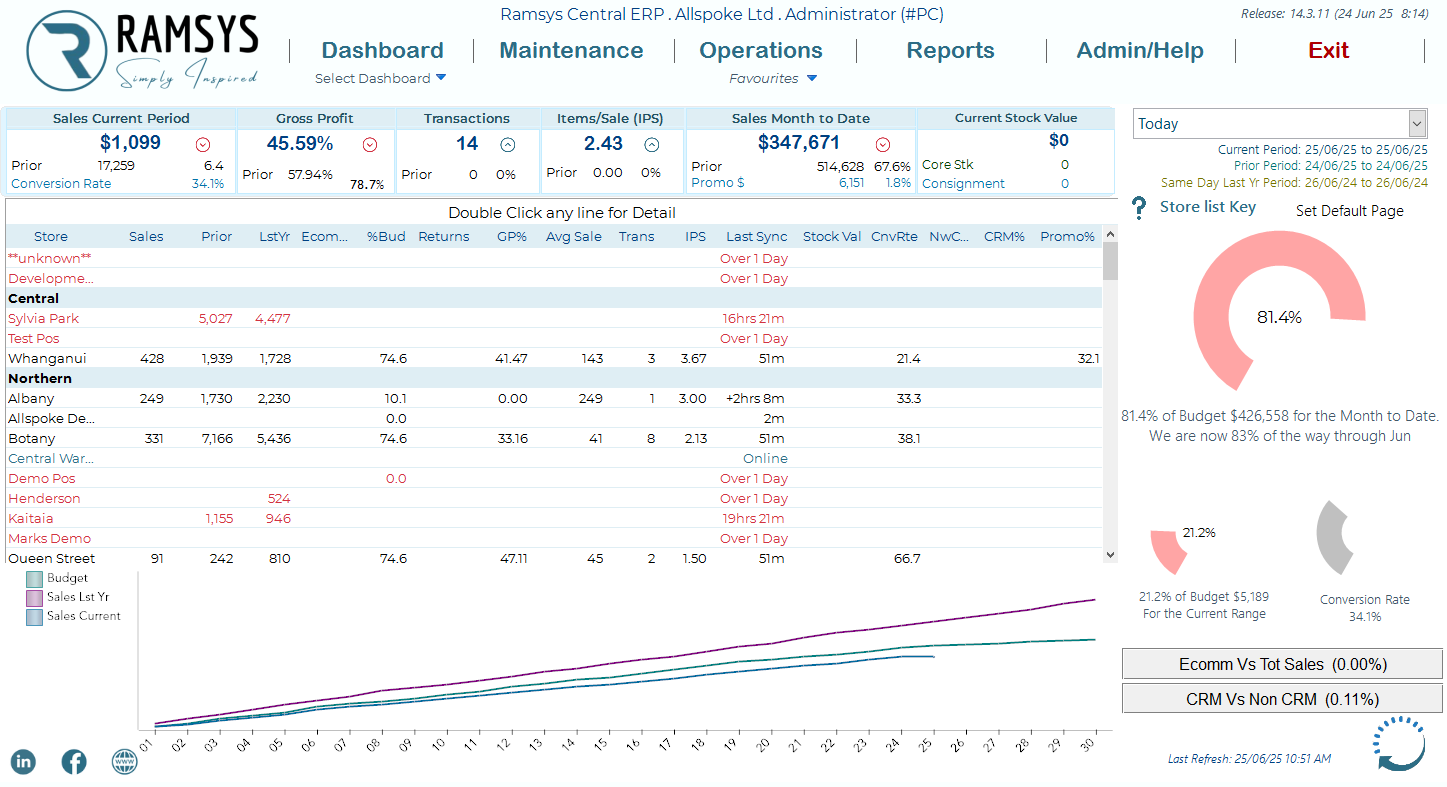Select the Demo Pos store row

point(554,478)
